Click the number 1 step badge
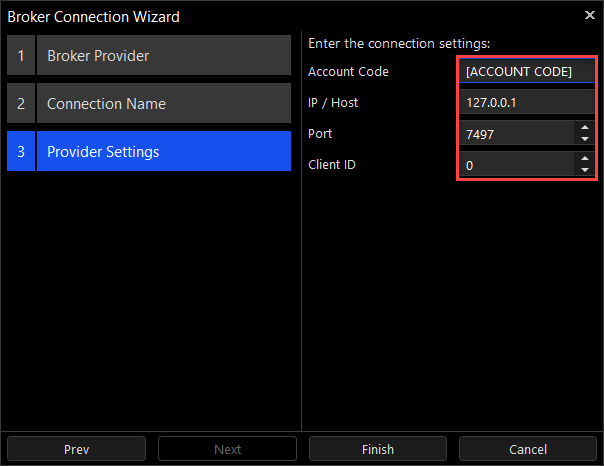Screen dimensions: 604x466 [x=21, y=56]
